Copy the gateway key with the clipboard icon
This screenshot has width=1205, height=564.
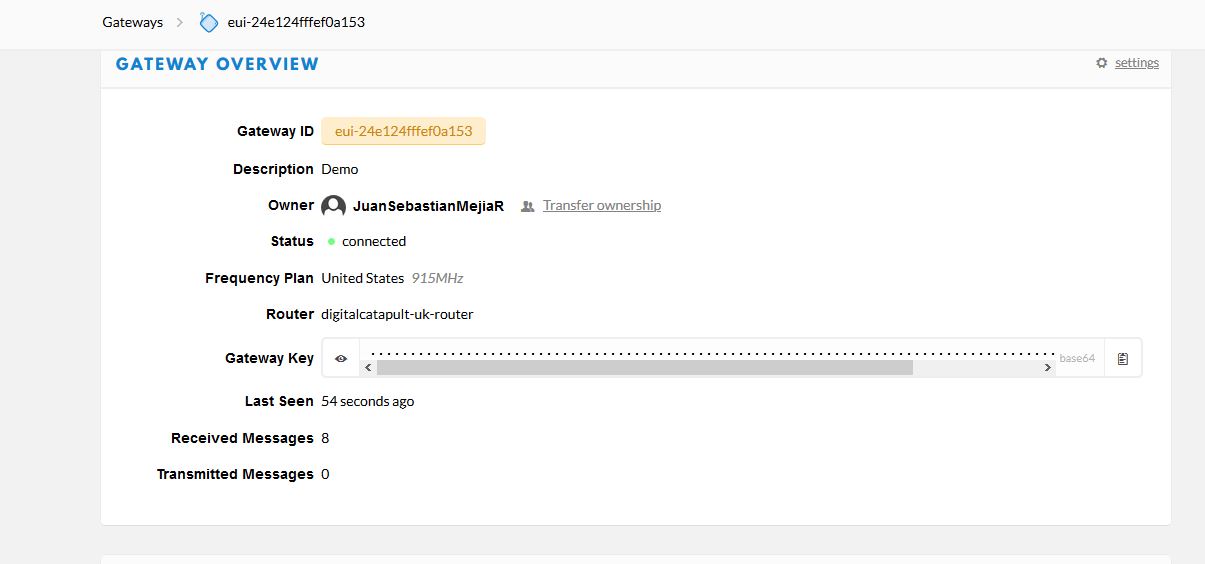pyautogui.click(x=1123, y=358)
